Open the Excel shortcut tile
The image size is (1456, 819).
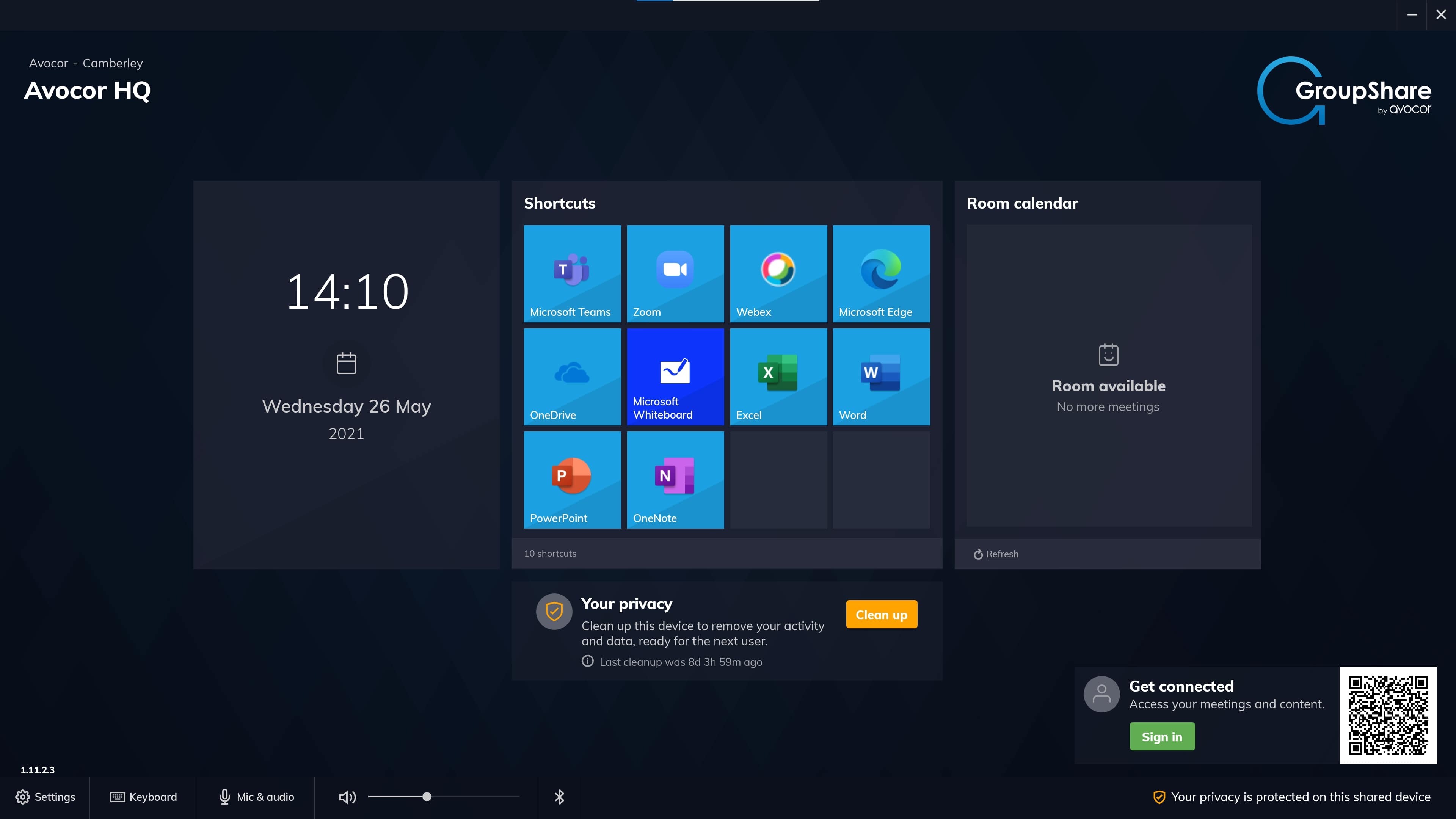pos(778,377)
